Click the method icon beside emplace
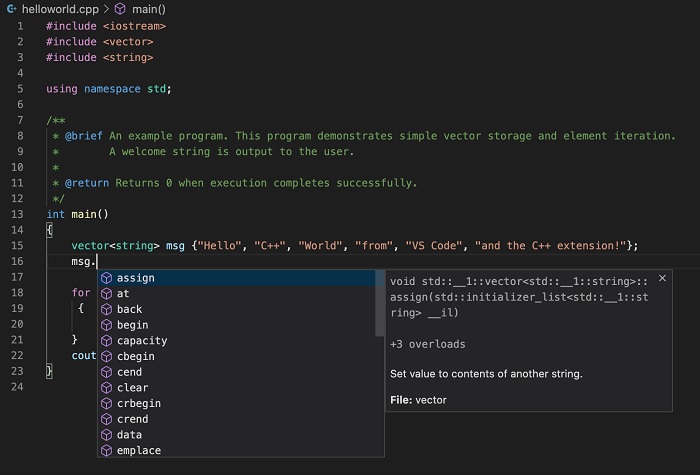 point(106,451)
